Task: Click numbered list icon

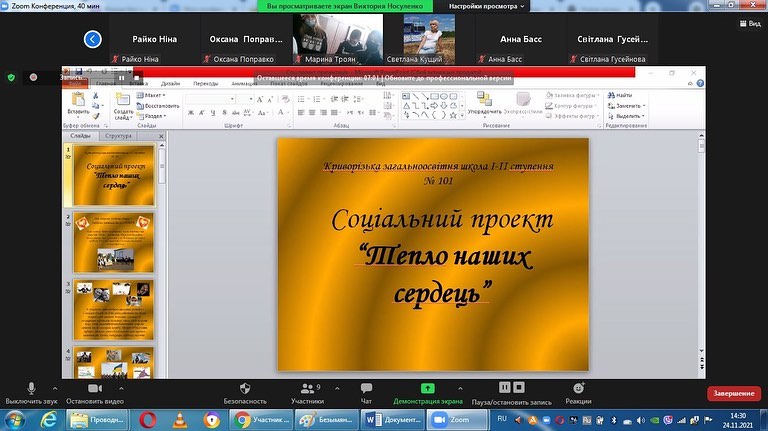Action: coord(318,99)
